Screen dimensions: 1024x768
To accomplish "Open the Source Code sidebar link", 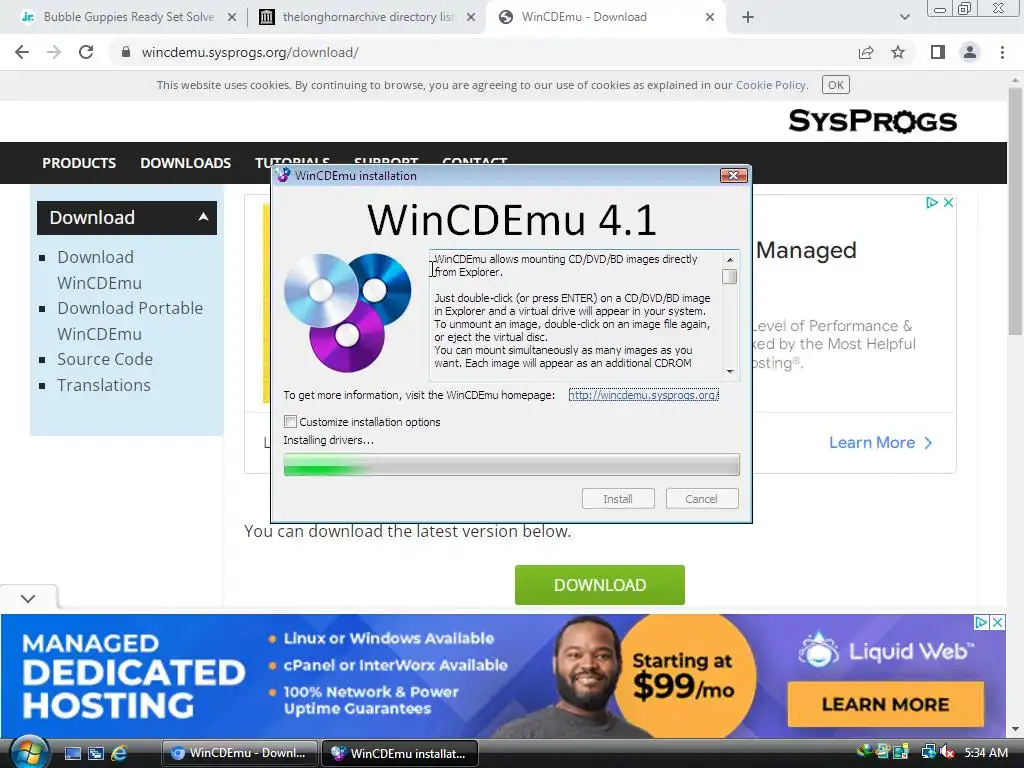I will (x=104, y=359).
